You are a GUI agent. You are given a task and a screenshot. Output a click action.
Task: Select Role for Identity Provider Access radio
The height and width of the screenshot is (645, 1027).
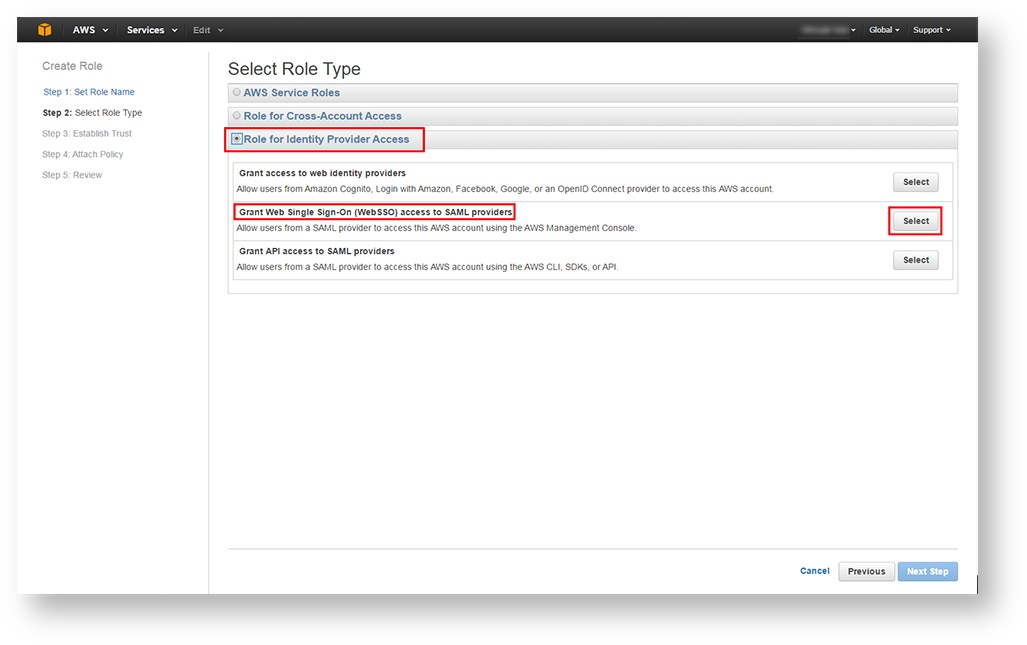[237, 139]
